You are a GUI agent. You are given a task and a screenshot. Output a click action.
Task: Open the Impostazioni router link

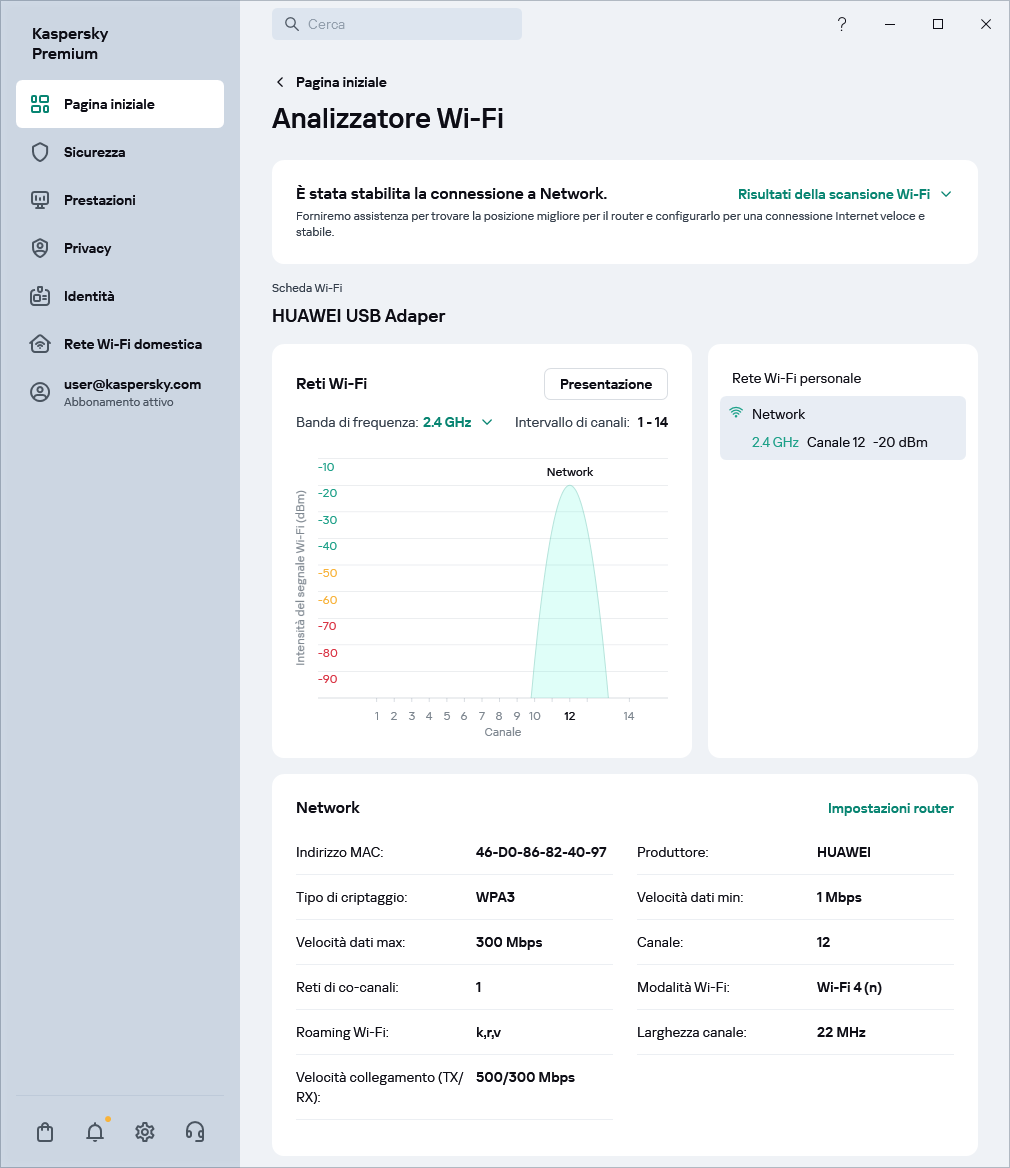pyautogui.click(x=890, y=808)
